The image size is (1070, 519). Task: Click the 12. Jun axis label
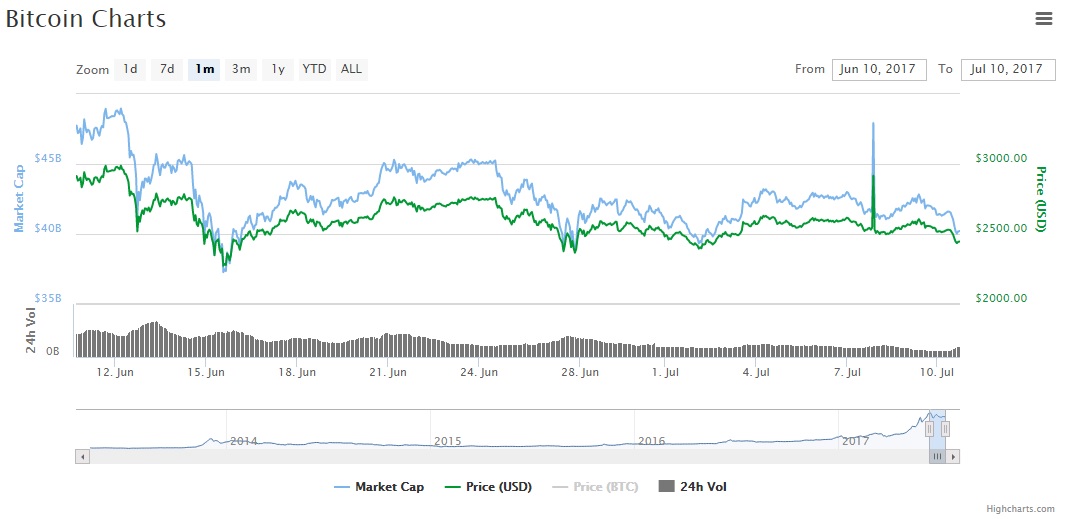[115, 372]
